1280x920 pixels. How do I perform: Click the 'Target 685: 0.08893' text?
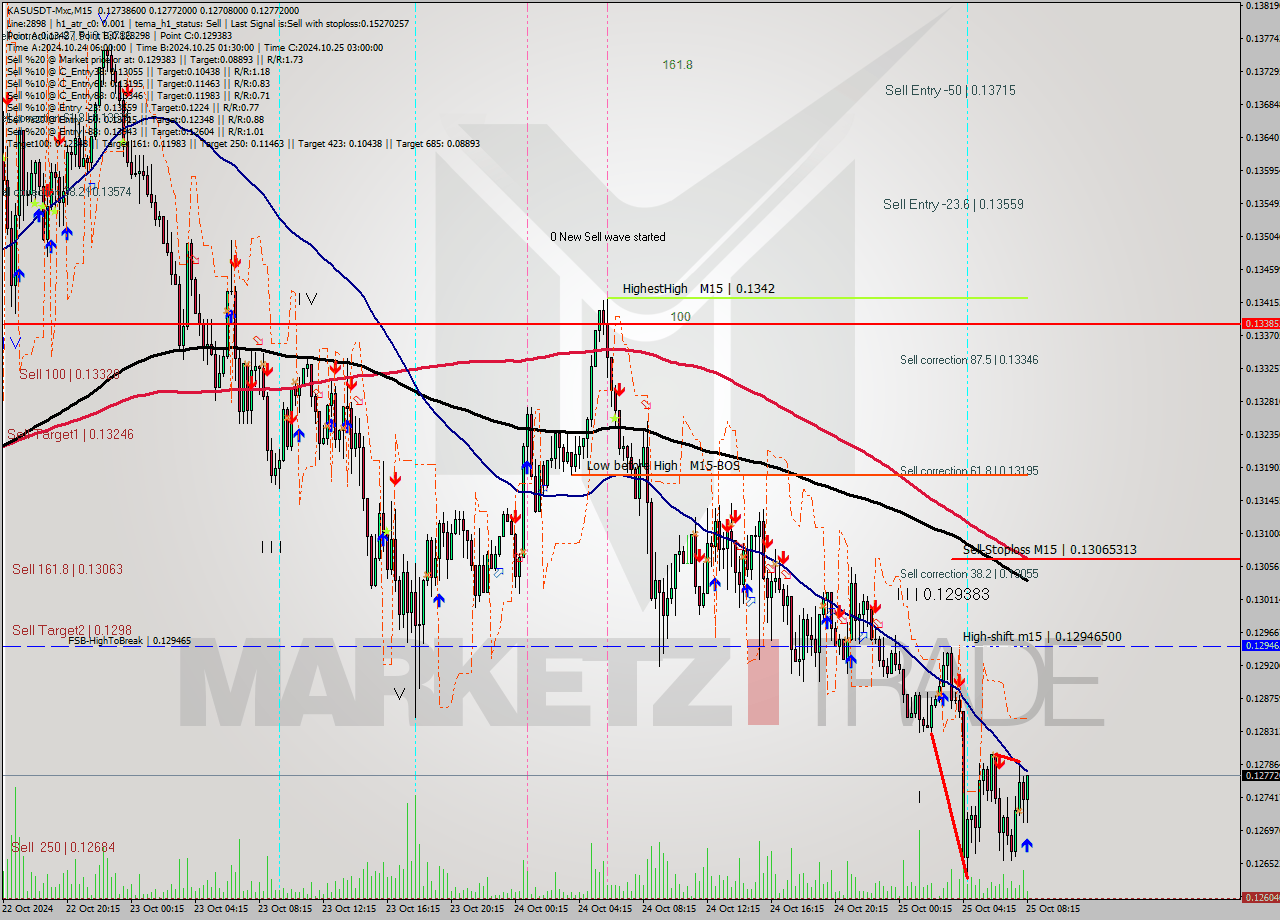tap(438, 143)
